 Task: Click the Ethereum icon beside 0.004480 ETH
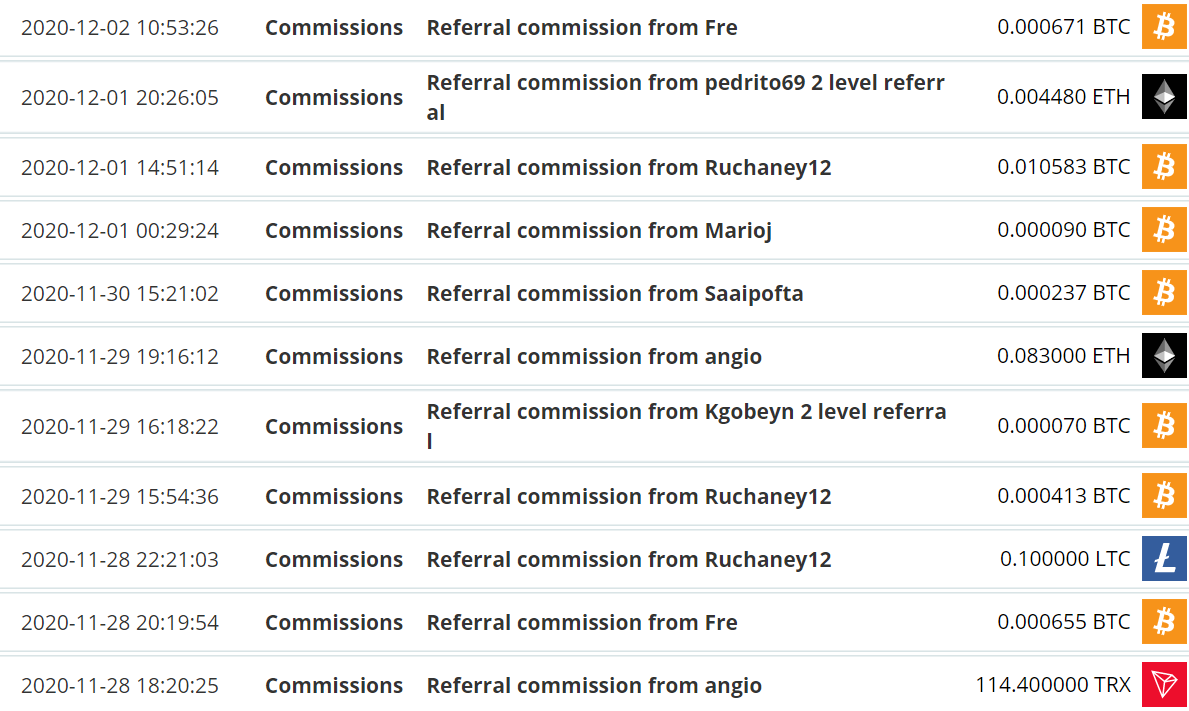1164,96
